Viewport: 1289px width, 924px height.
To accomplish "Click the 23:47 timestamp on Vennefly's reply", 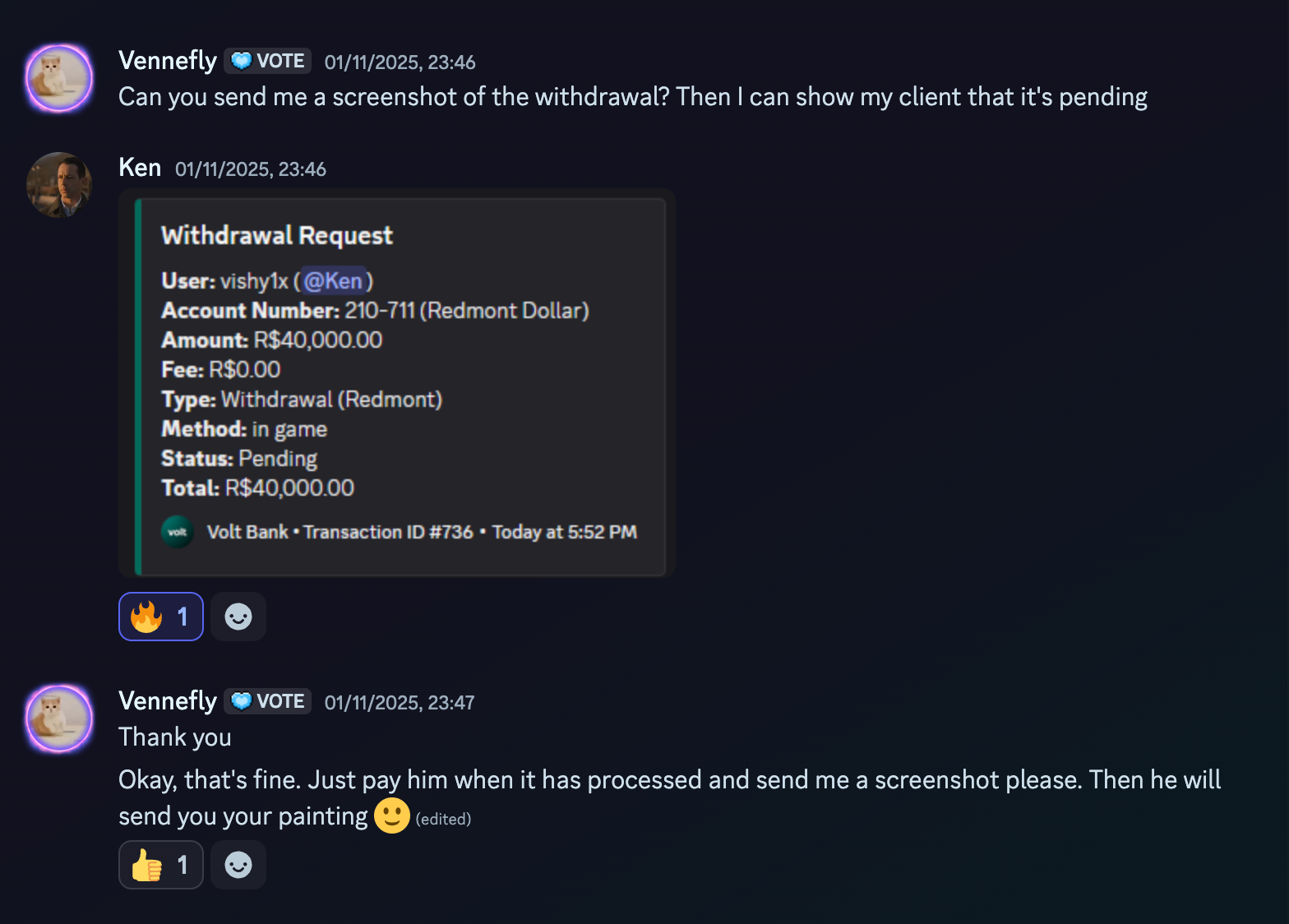I will pos(399,702).
